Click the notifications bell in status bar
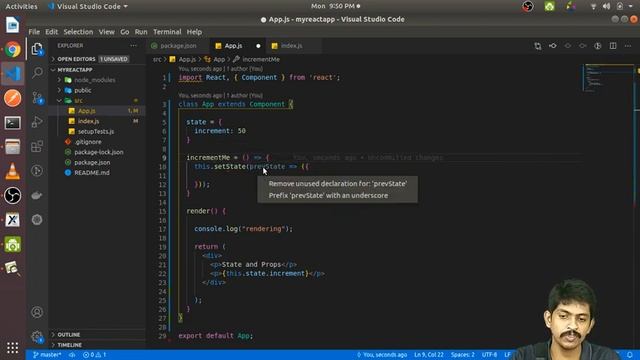 630,355
